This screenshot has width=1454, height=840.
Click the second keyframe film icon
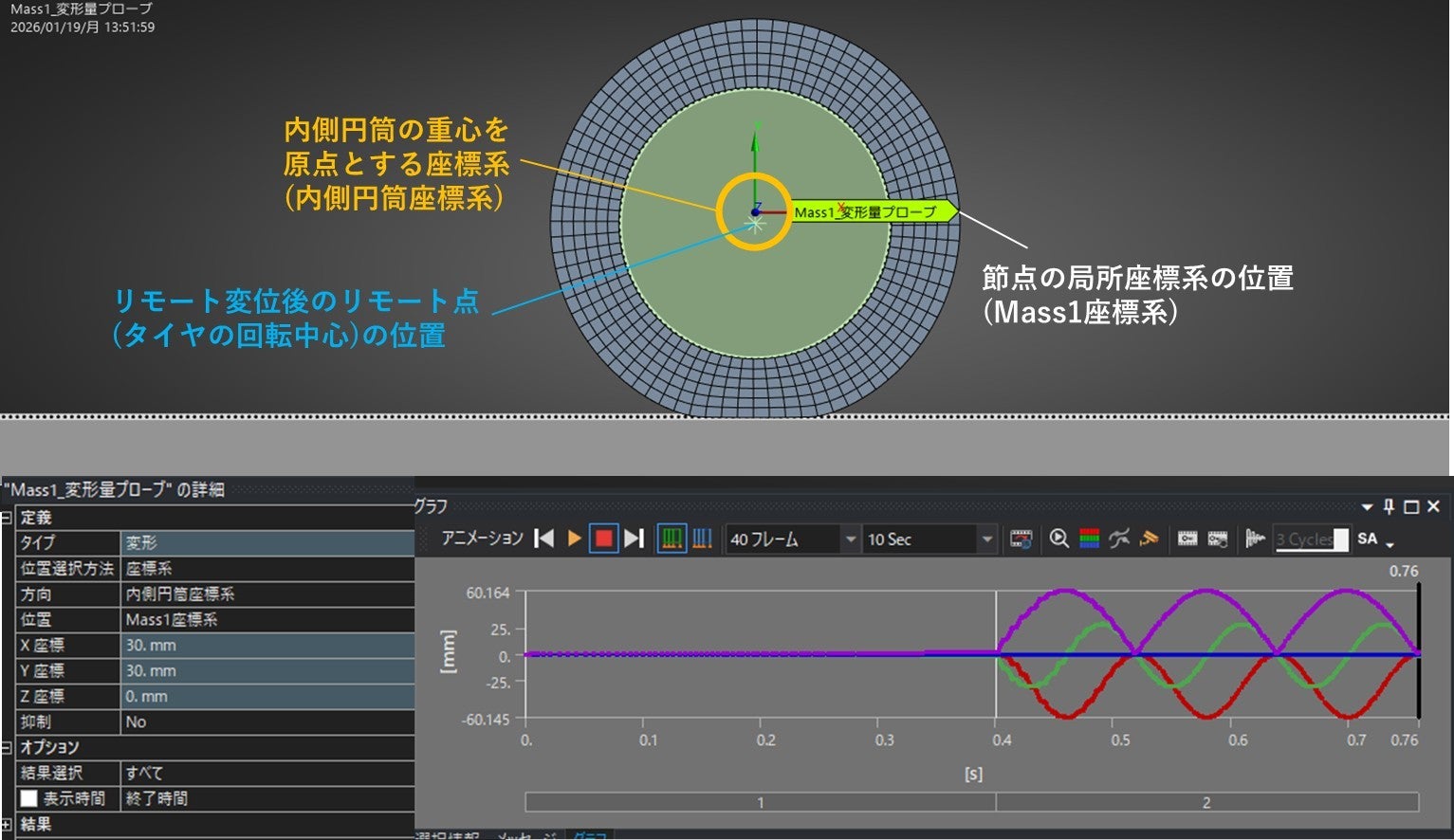pyautogui.click(x=1218, y=539)
